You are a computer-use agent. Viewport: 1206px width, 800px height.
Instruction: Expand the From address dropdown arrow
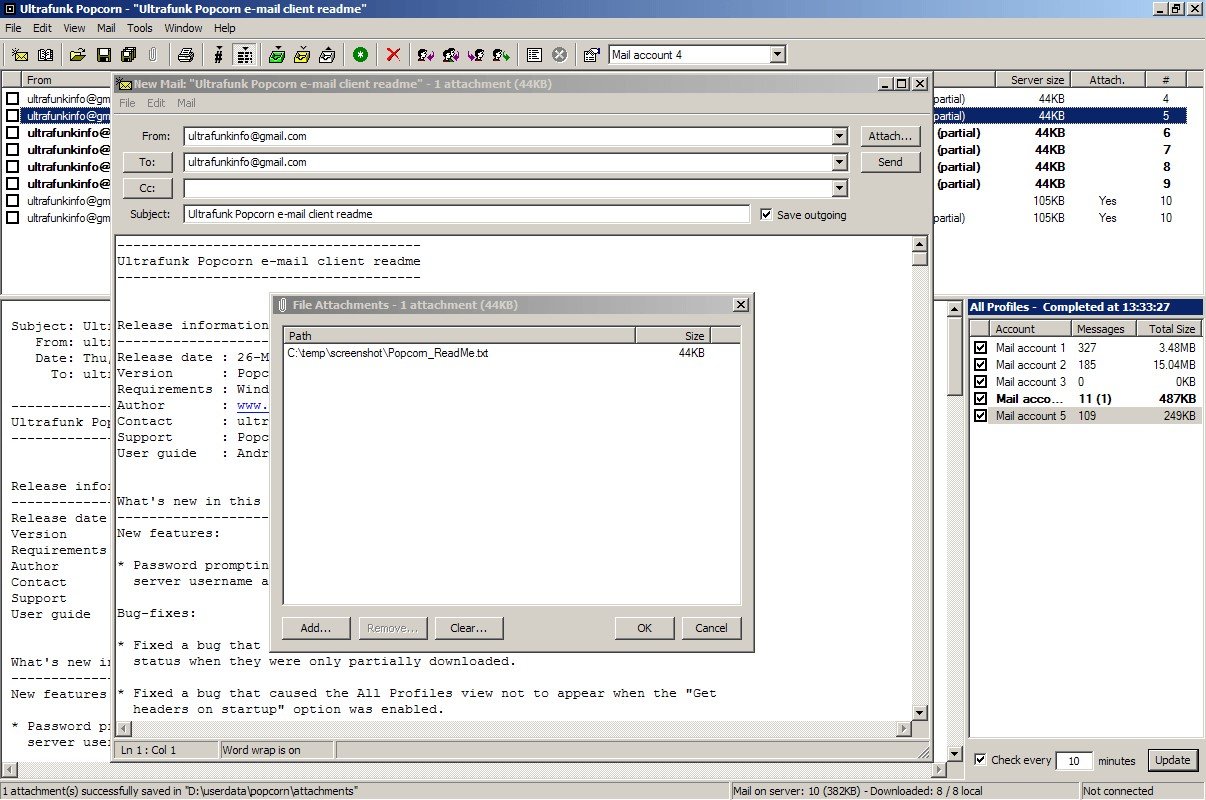pyautogui.click(x=839, y=136)
